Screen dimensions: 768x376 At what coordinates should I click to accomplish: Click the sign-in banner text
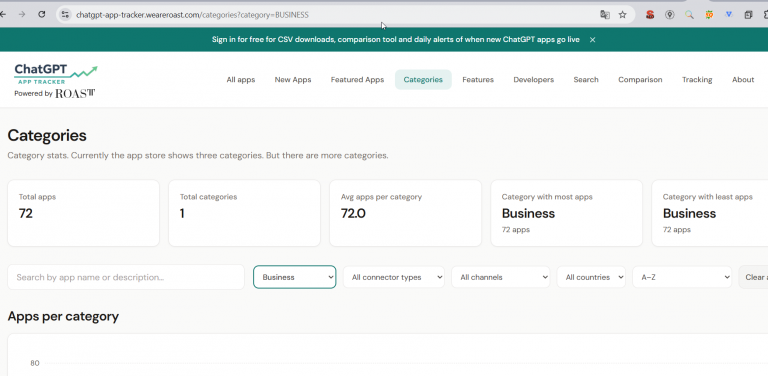[396, 40]
